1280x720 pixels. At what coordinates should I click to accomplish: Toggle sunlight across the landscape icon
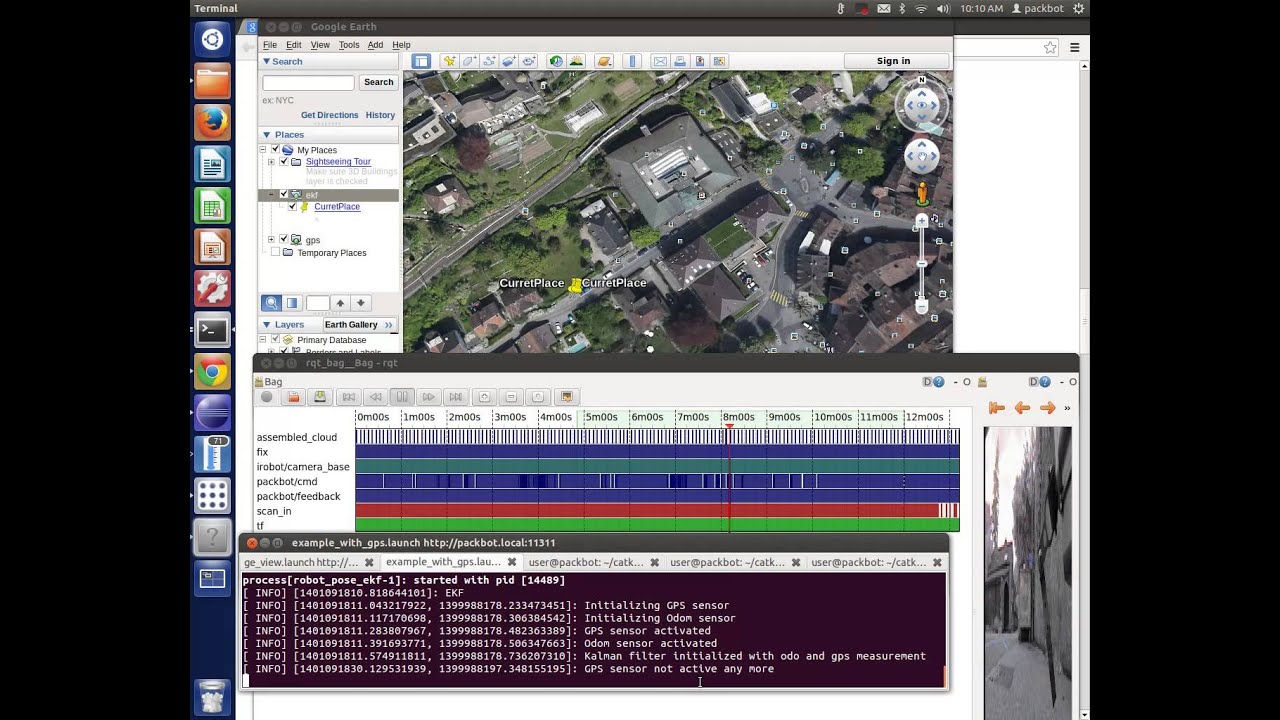click(576, 61)
